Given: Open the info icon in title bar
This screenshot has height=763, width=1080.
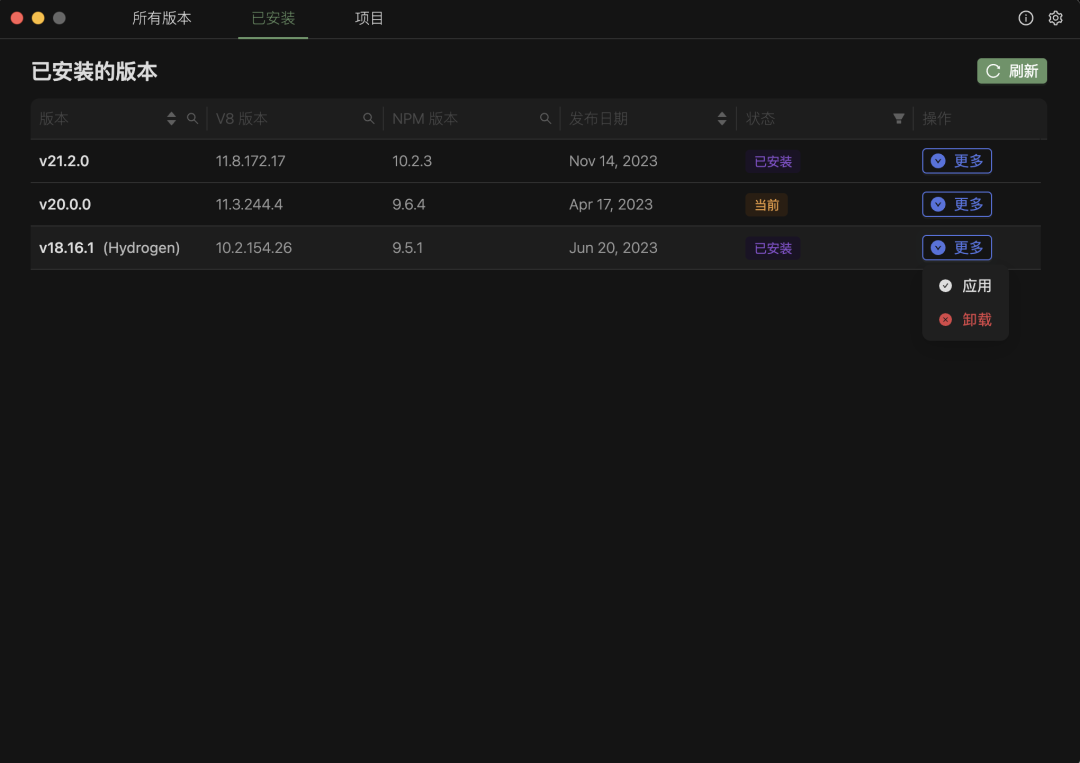Looking at the screenshot, I should (1025, 18).
